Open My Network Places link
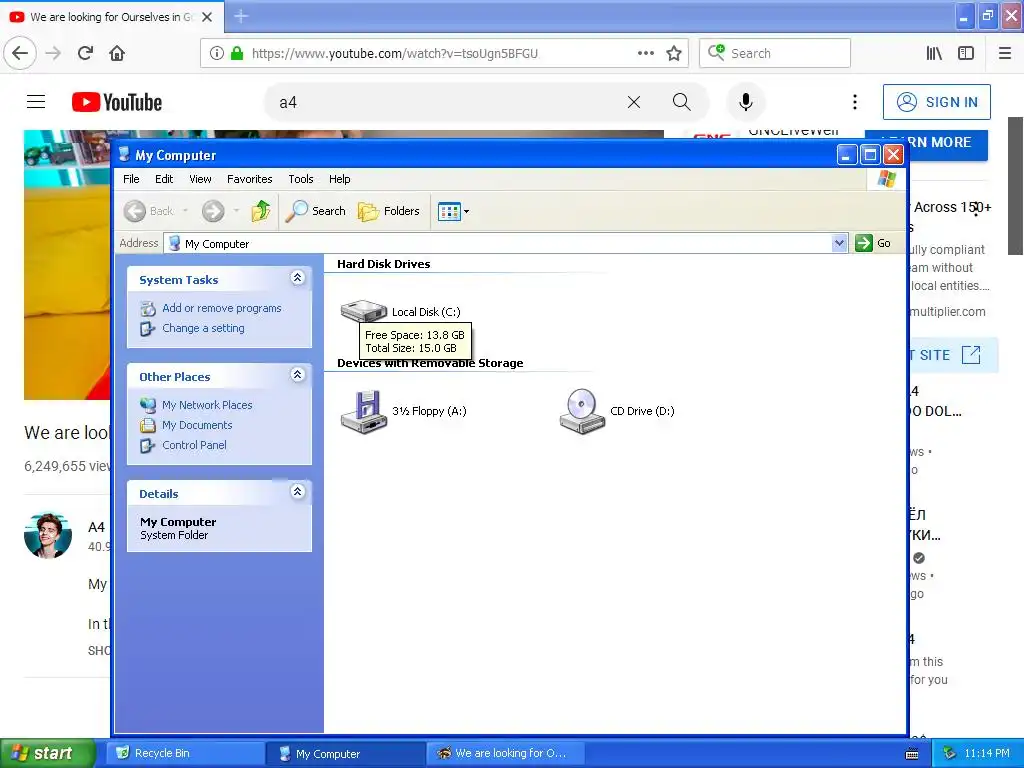Screen dimensions: 1024x768 (x=207, y=405)
